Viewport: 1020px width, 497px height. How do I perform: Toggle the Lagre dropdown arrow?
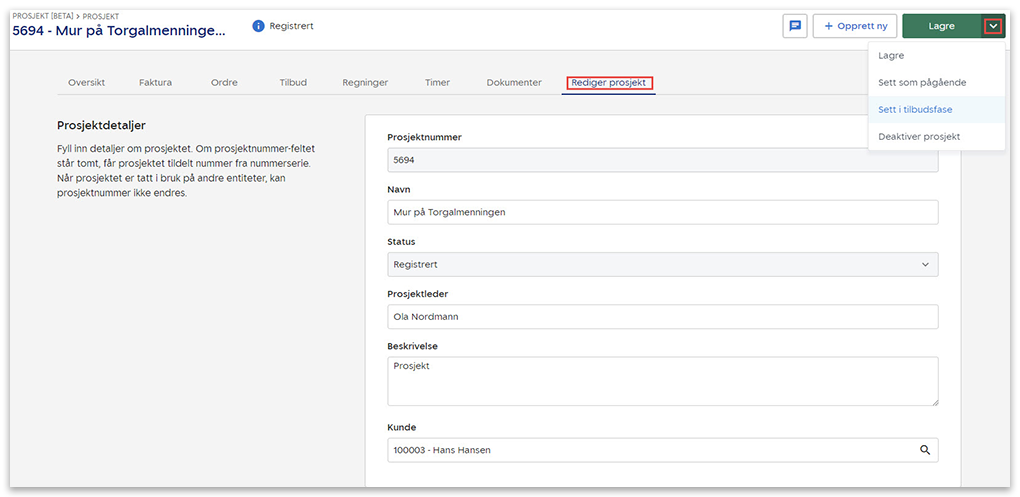992,27
